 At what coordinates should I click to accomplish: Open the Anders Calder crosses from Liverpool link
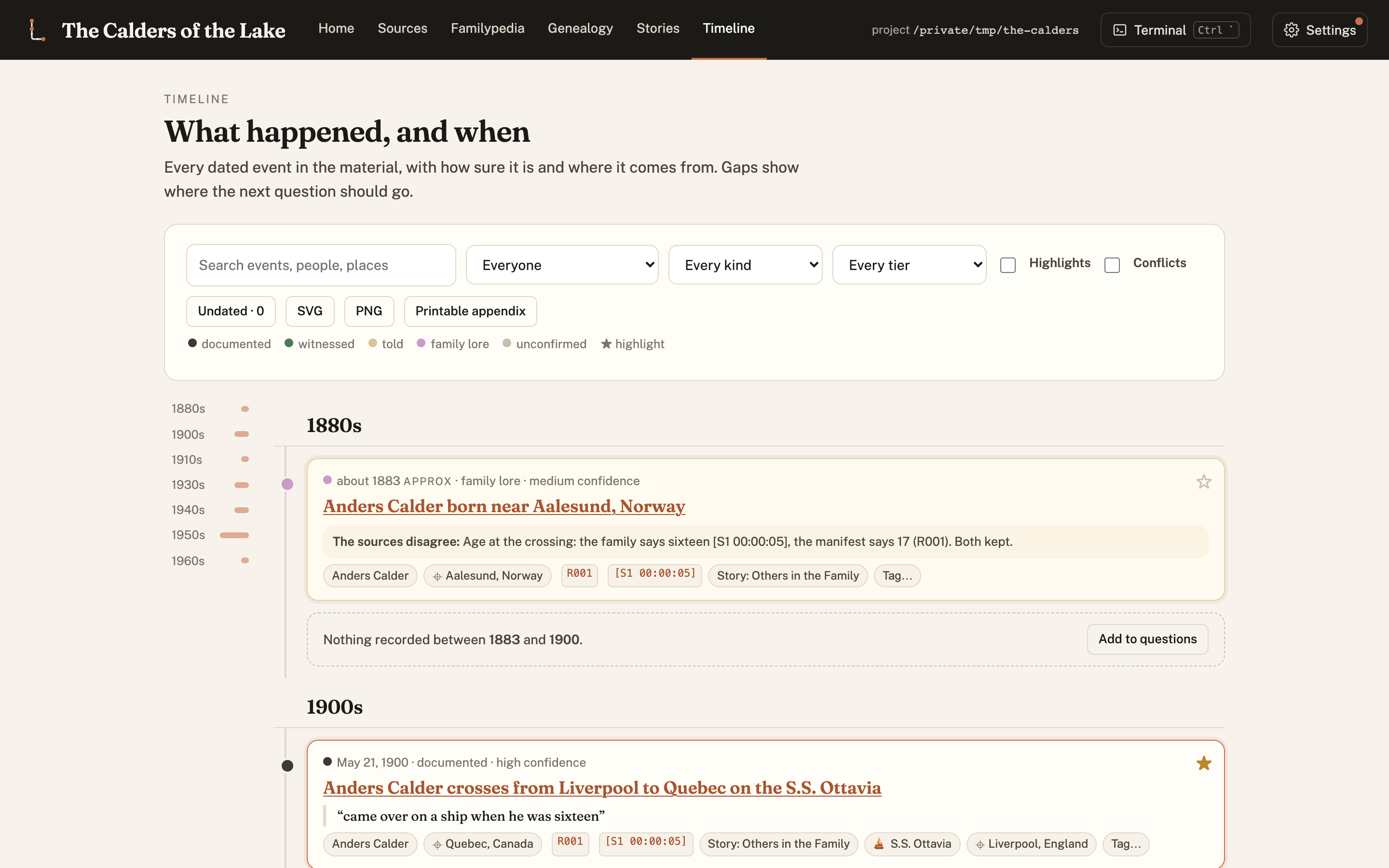tap(602, 787)
